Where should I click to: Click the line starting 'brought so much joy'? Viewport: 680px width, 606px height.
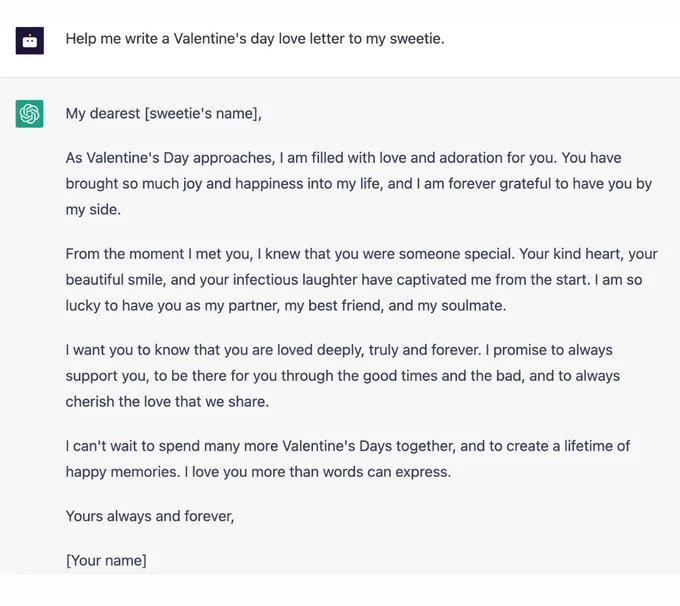[x=359, y=183]
